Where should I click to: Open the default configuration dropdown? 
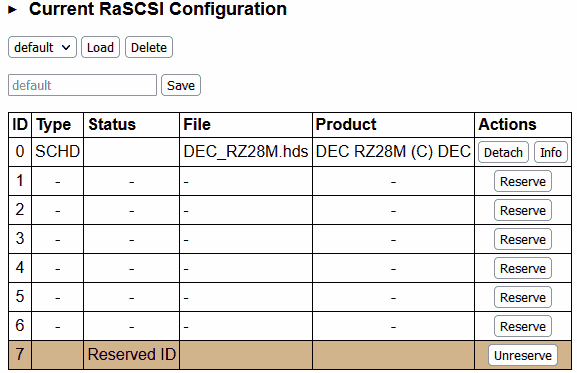coord(42,47)
